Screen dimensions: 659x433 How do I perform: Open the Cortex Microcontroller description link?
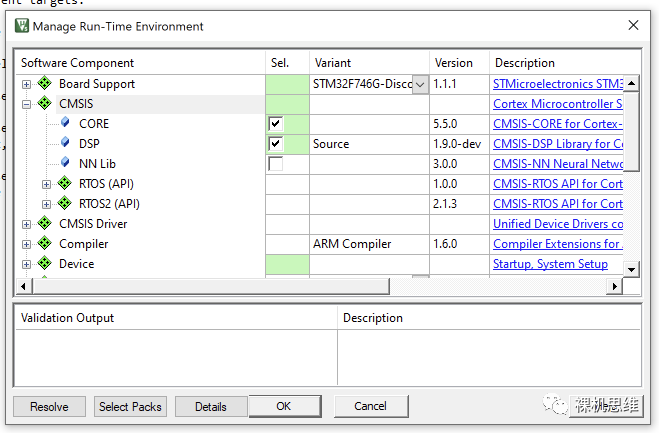pyautogui.click(x=558, y=104)
